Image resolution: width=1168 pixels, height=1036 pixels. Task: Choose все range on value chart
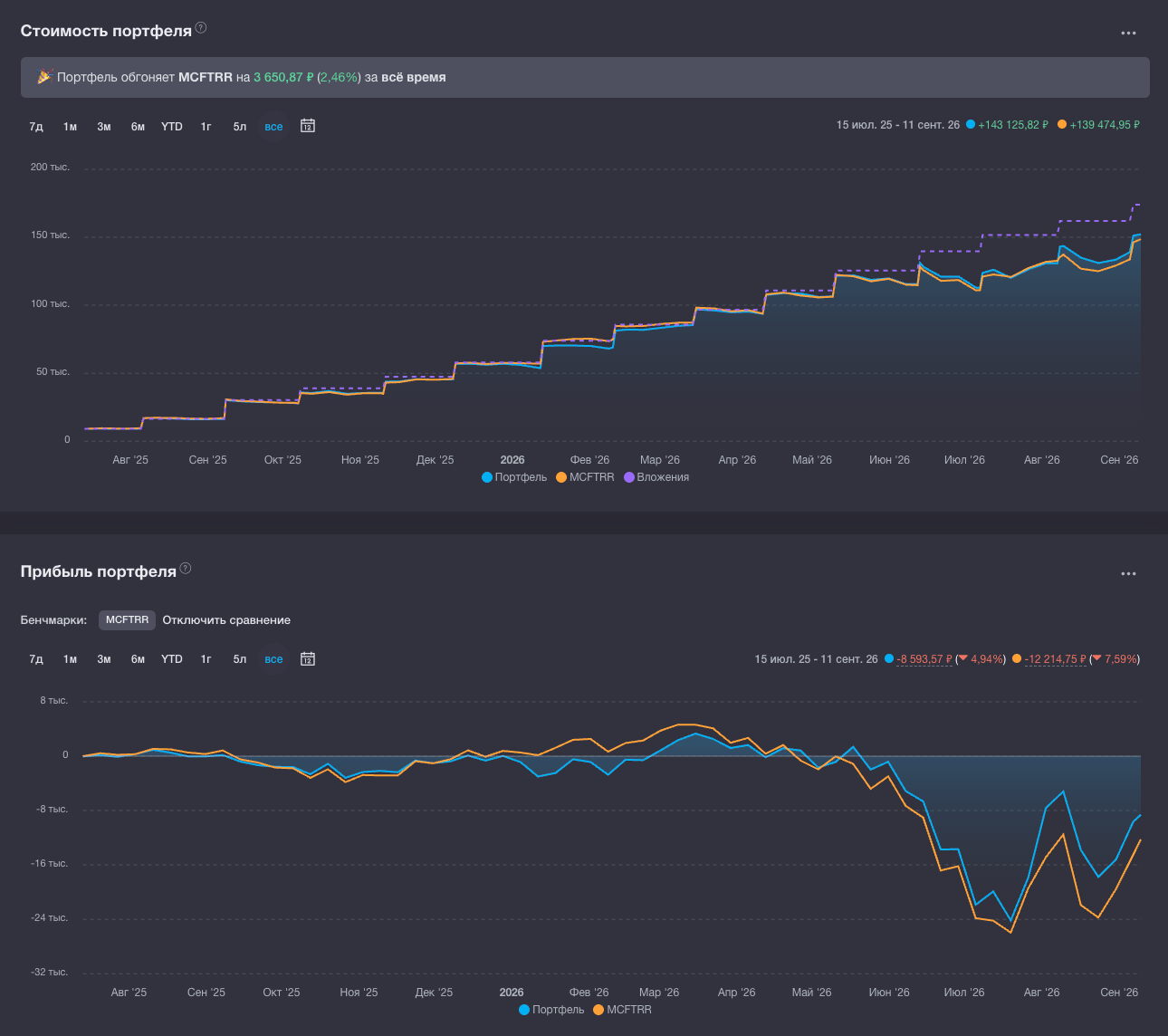coord(273,127)
